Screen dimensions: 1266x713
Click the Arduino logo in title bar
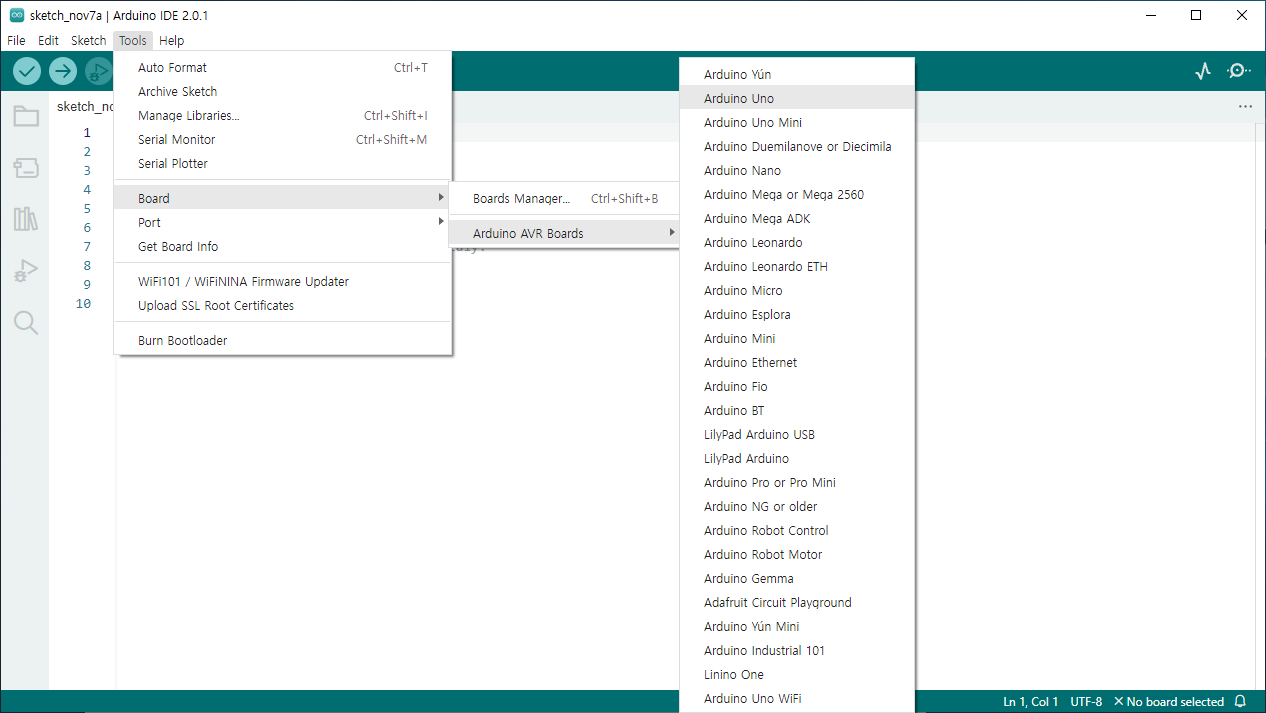pos(17,15)
